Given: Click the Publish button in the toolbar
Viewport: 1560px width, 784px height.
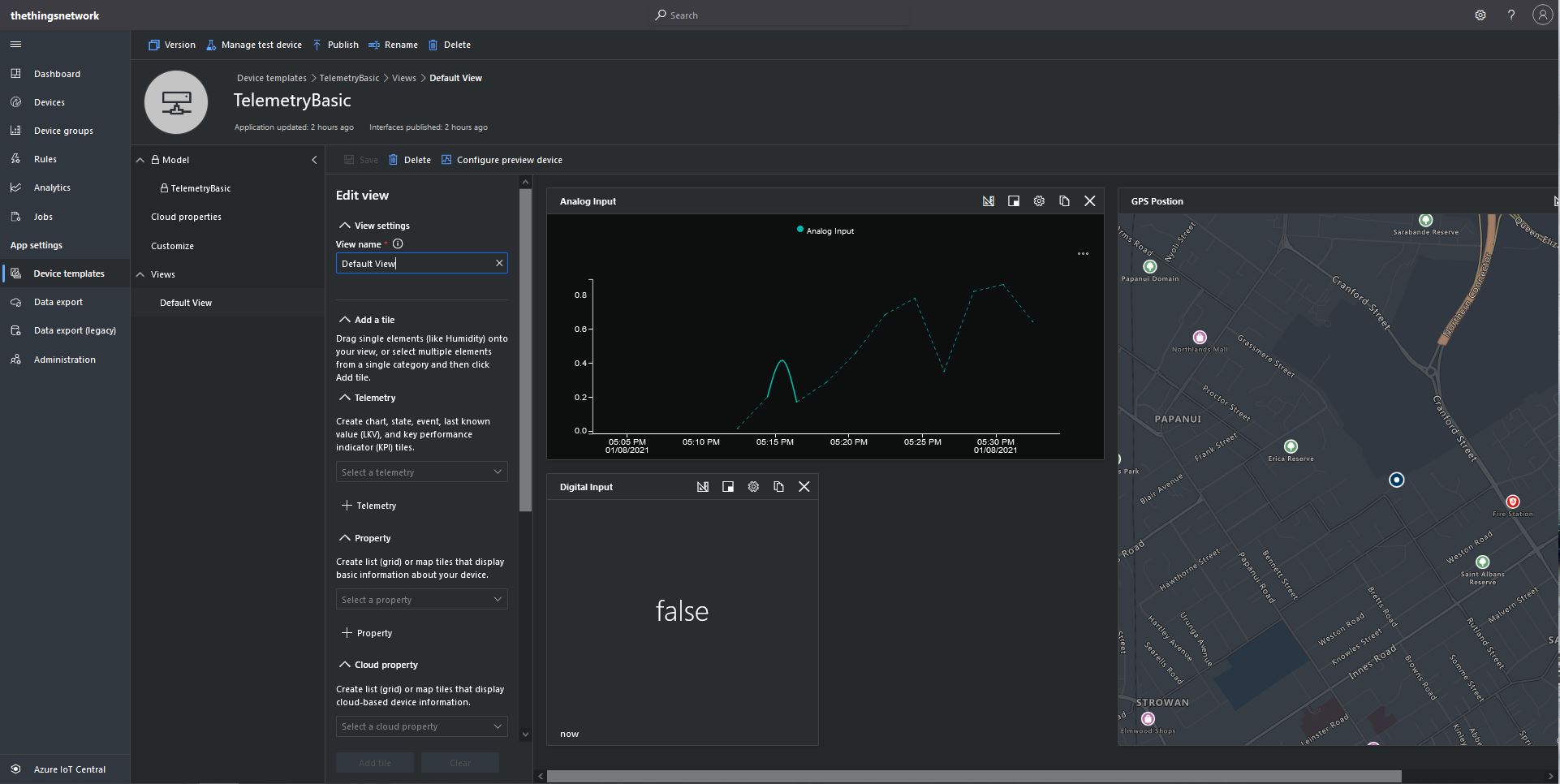Looking at the screenshot, I should coord(335,45).
